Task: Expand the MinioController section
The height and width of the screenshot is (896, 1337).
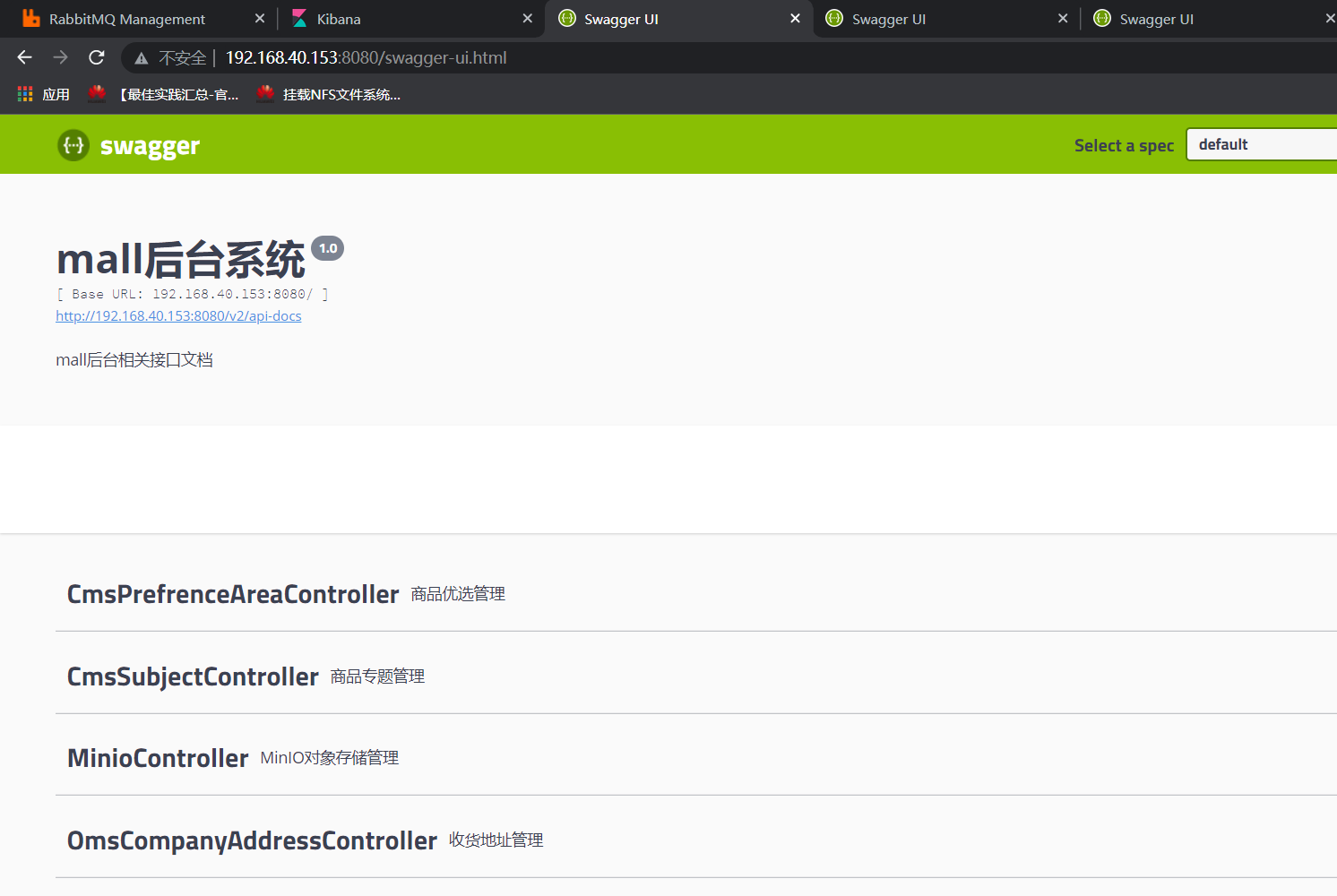Action: [x=158, y=757]
